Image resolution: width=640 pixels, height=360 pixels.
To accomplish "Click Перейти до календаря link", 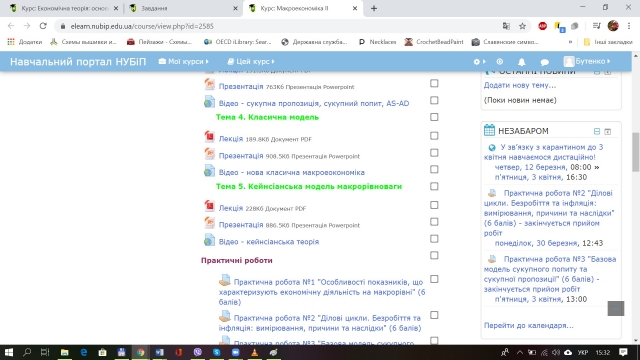I will click(x=529, y=325).
